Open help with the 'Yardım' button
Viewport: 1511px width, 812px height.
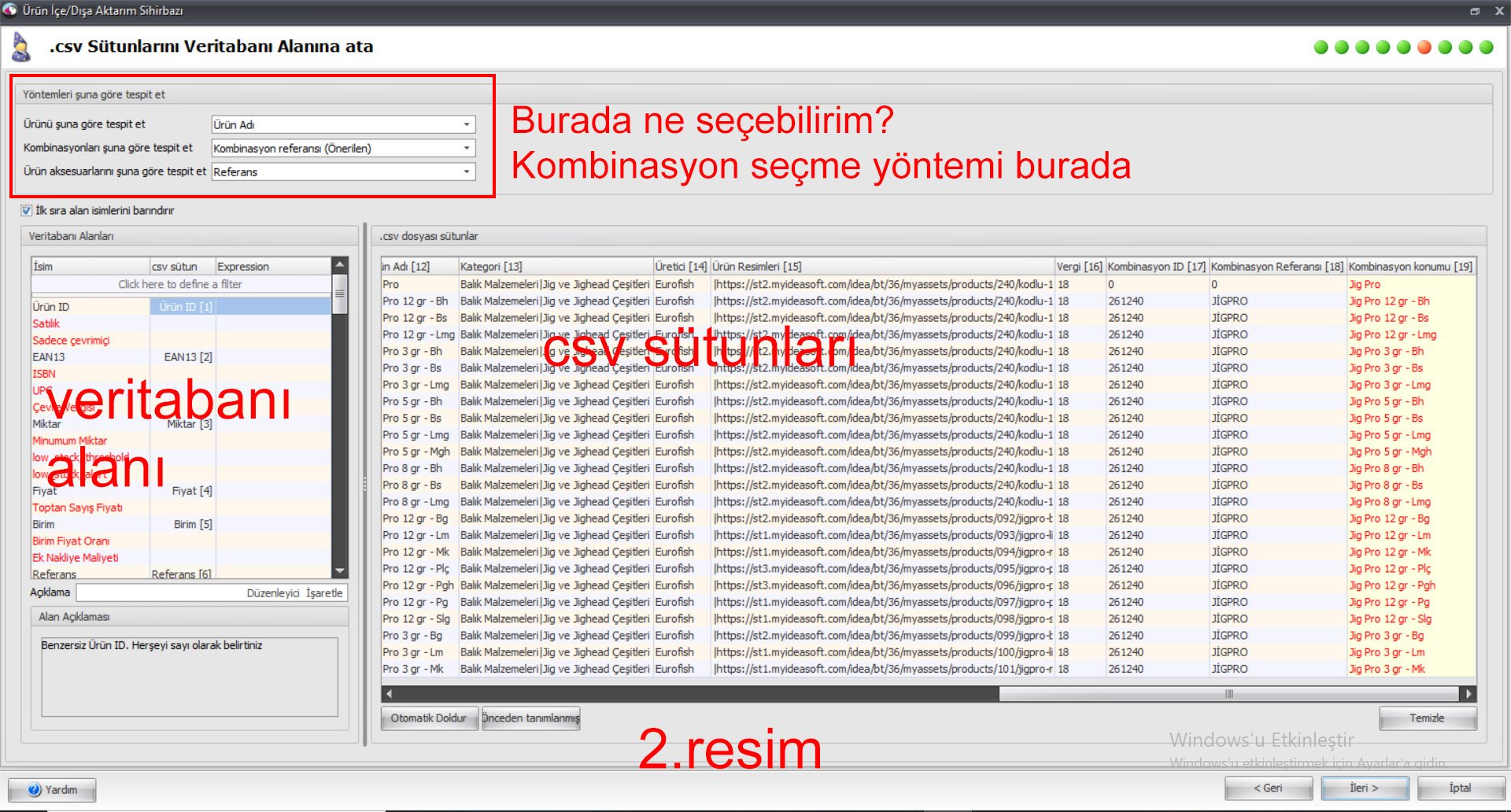click(x=52, y=790)
